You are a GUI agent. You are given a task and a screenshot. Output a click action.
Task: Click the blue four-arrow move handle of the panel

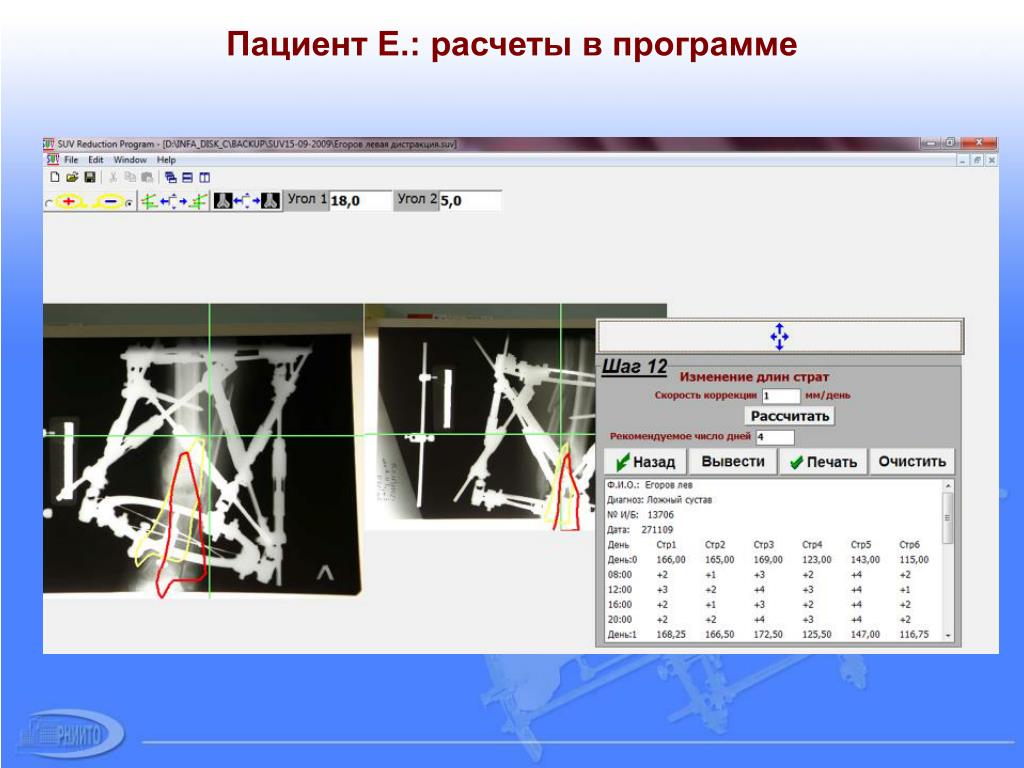pyautogui.click(x=779, y=337)
